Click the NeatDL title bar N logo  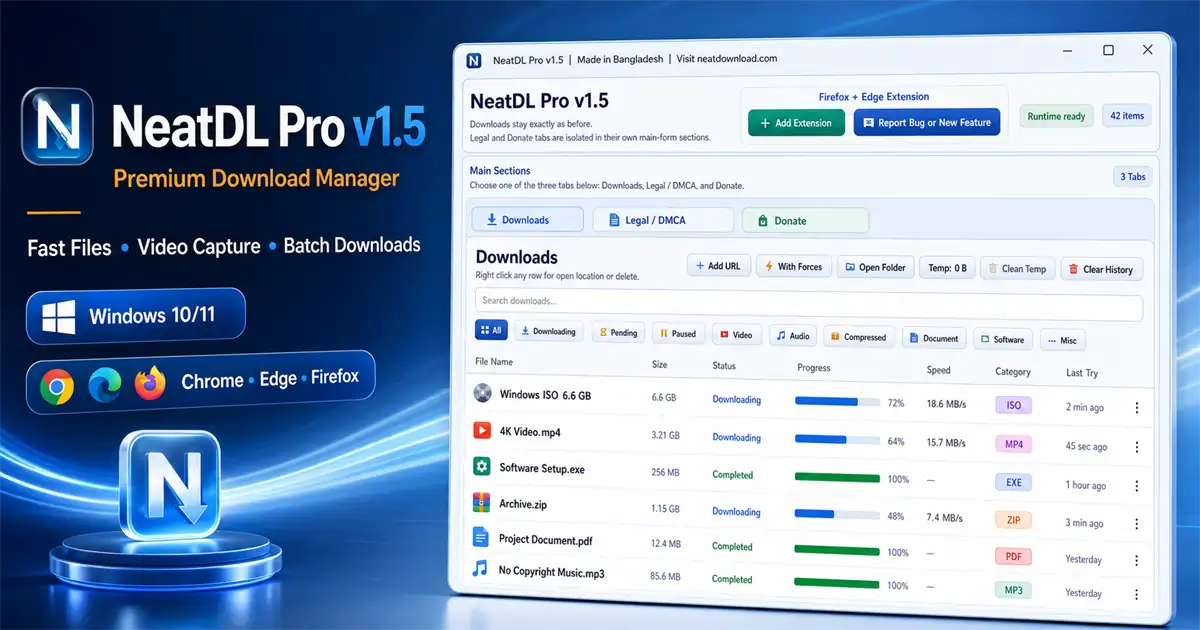pyautogui.click(x=474, y=59)
